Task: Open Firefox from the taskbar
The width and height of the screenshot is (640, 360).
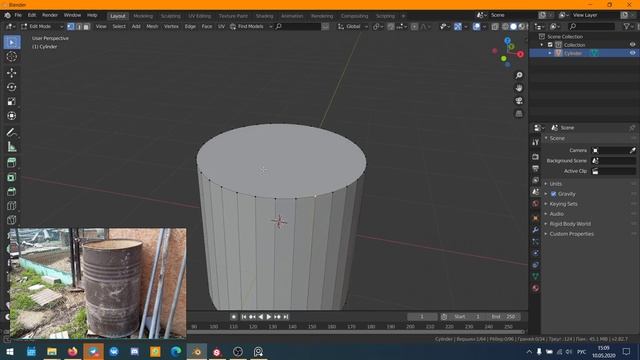Action: [73, 351]
